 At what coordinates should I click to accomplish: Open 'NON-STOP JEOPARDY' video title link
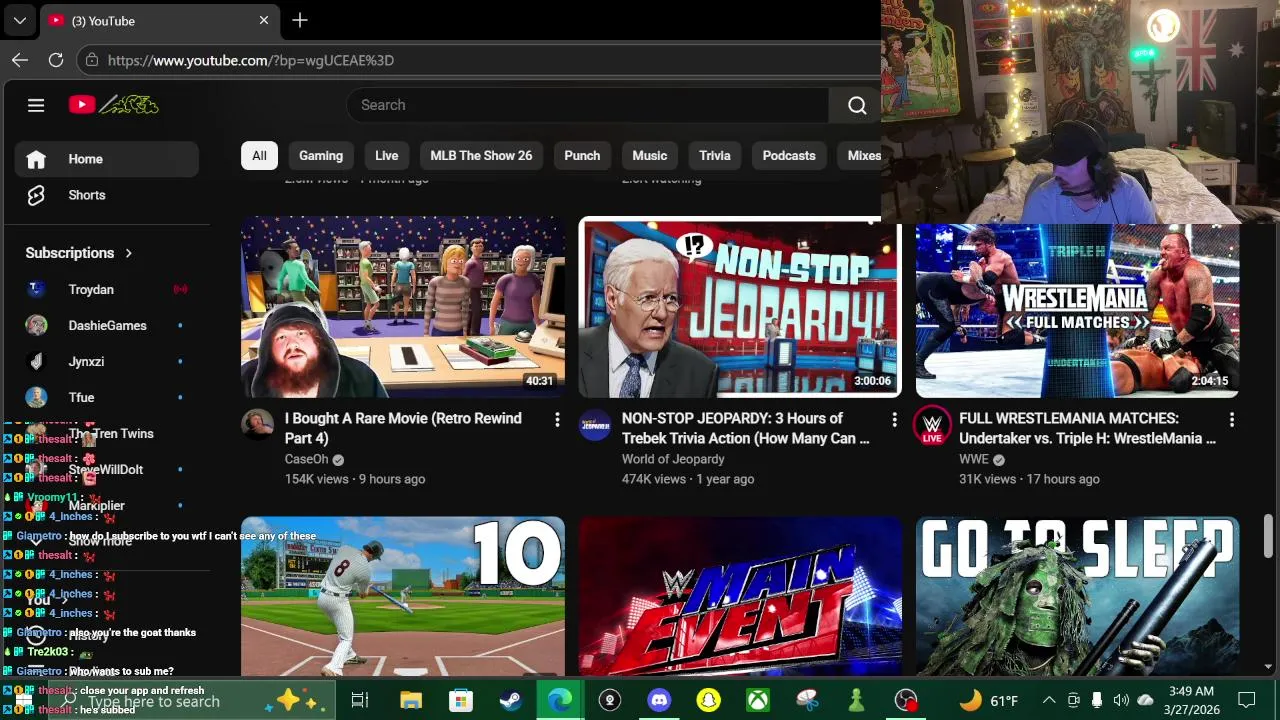point(745,428)
